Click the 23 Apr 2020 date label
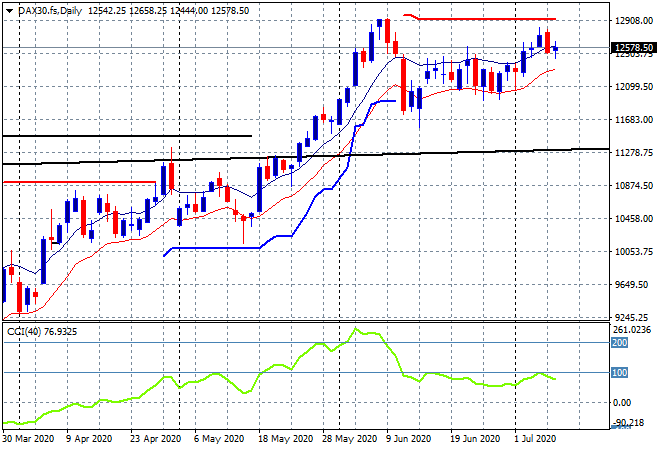The image size is (660, 450). (155, 439)
